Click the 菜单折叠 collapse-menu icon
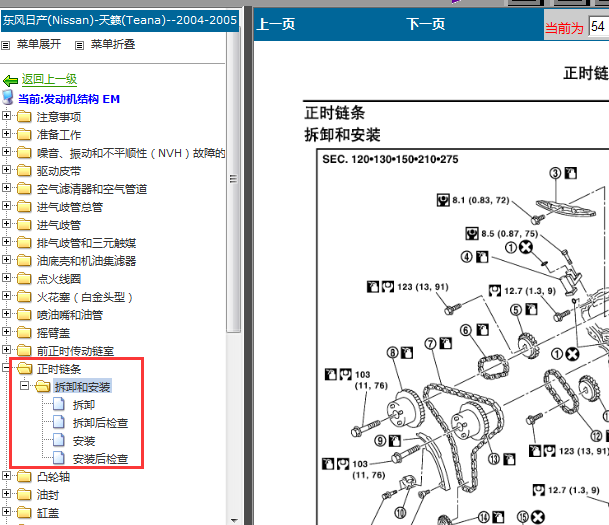The image size is (609, 525). click(79, 45)
